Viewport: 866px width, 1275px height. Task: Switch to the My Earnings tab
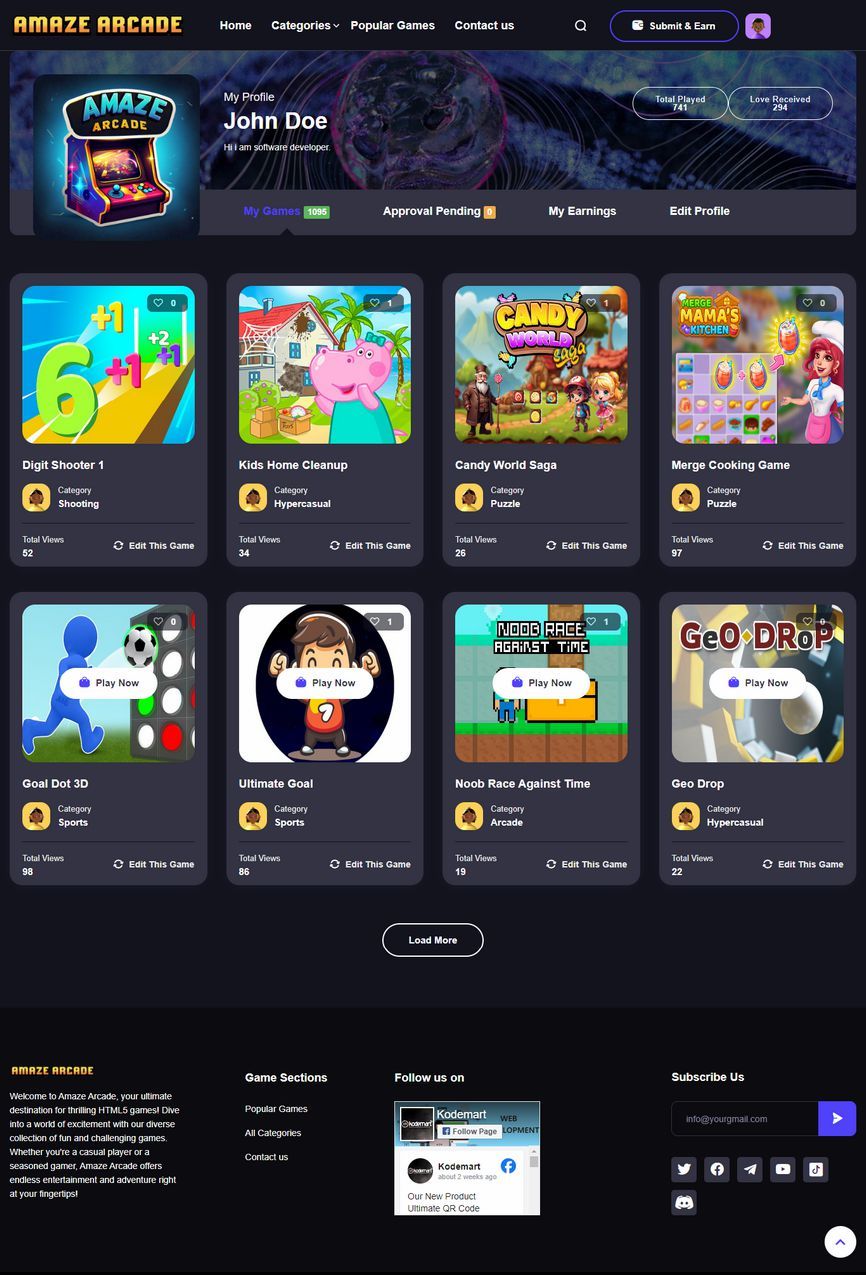coord(582,211)
